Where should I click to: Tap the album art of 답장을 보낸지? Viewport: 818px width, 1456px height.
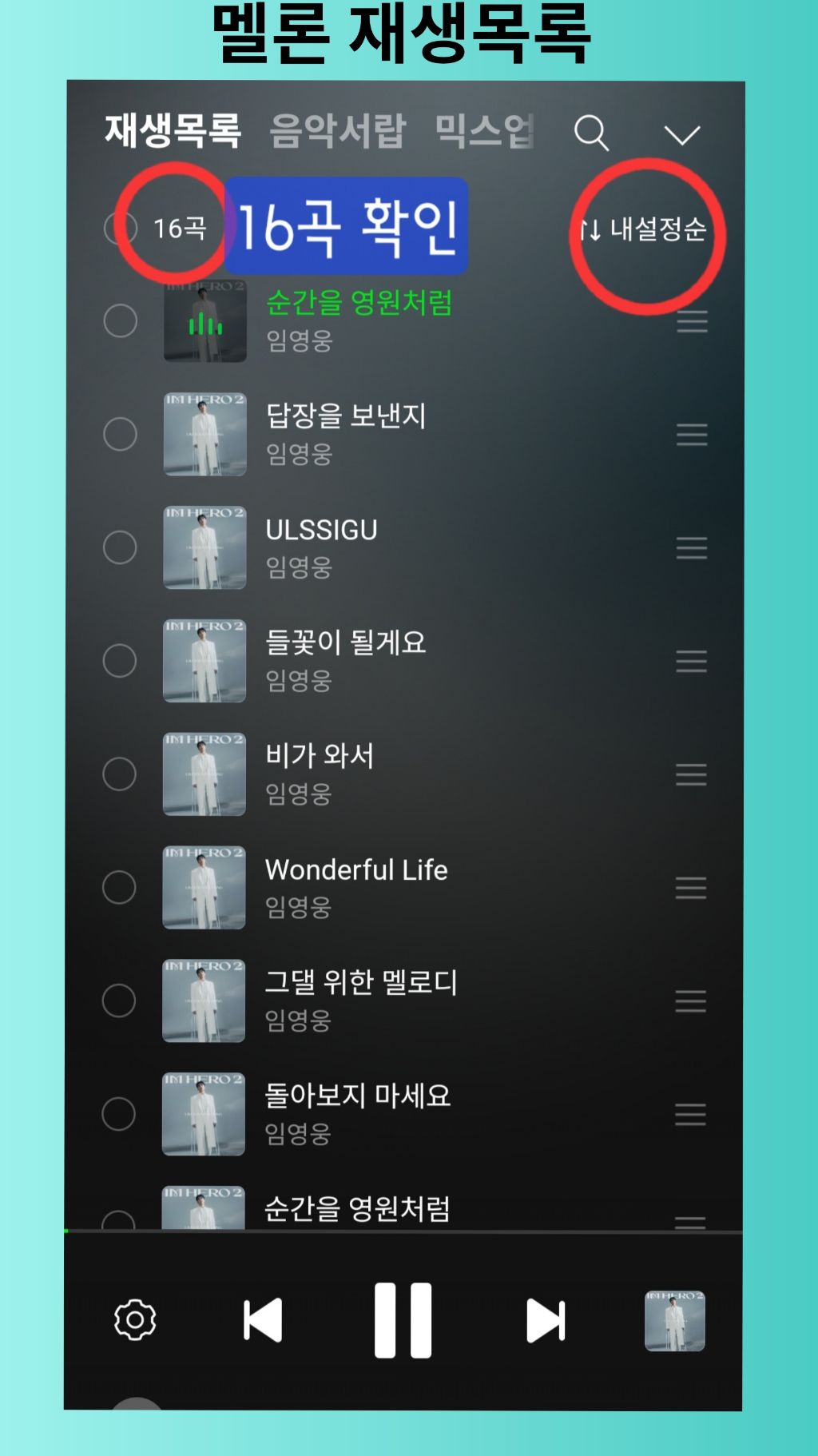[x=205, y=434]
